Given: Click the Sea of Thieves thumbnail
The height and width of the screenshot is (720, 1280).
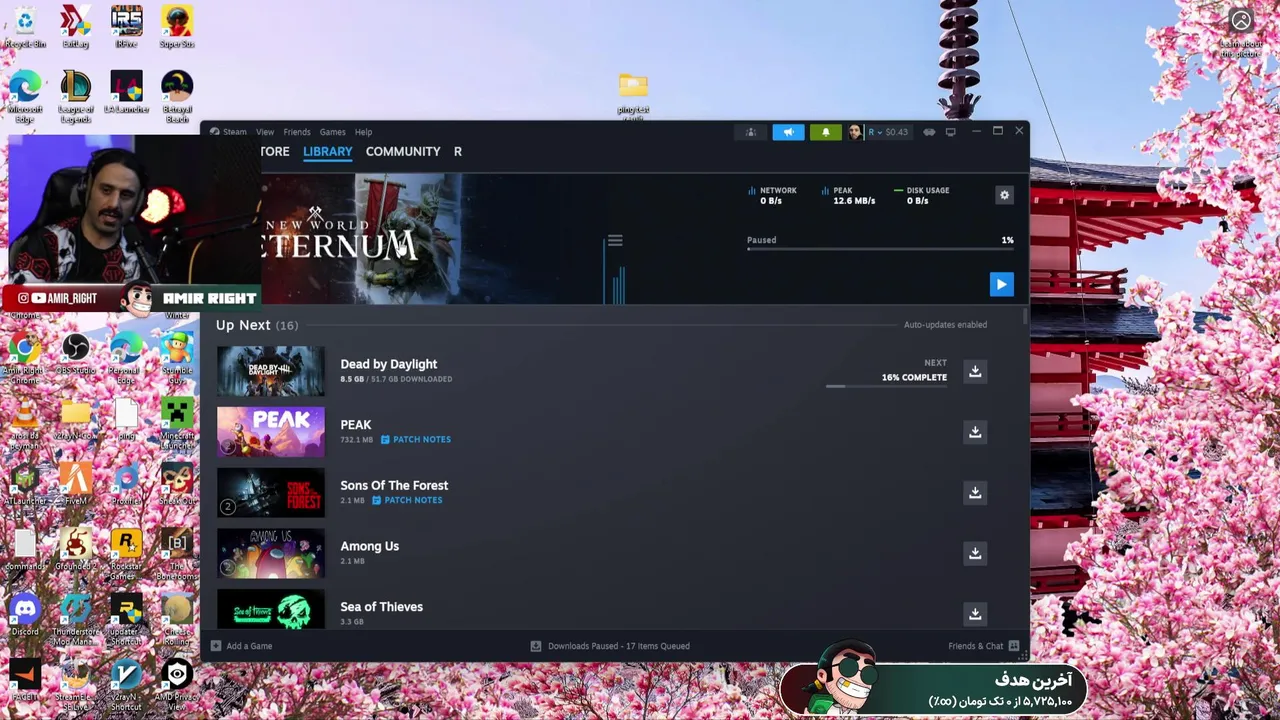Looking at the screenshot, I should click(x=271, y=610).
